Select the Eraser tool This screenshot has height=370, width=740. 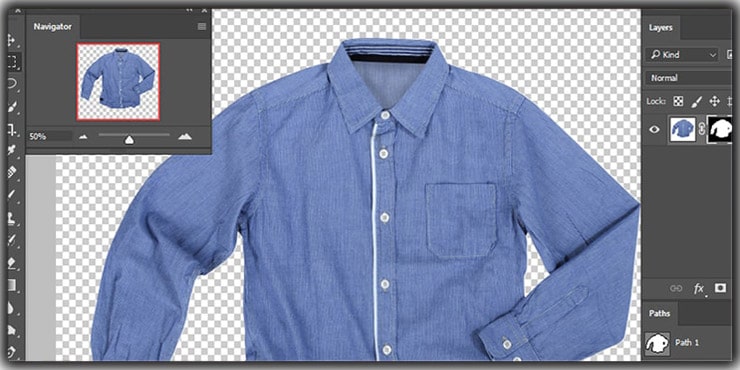coord(12,263)
